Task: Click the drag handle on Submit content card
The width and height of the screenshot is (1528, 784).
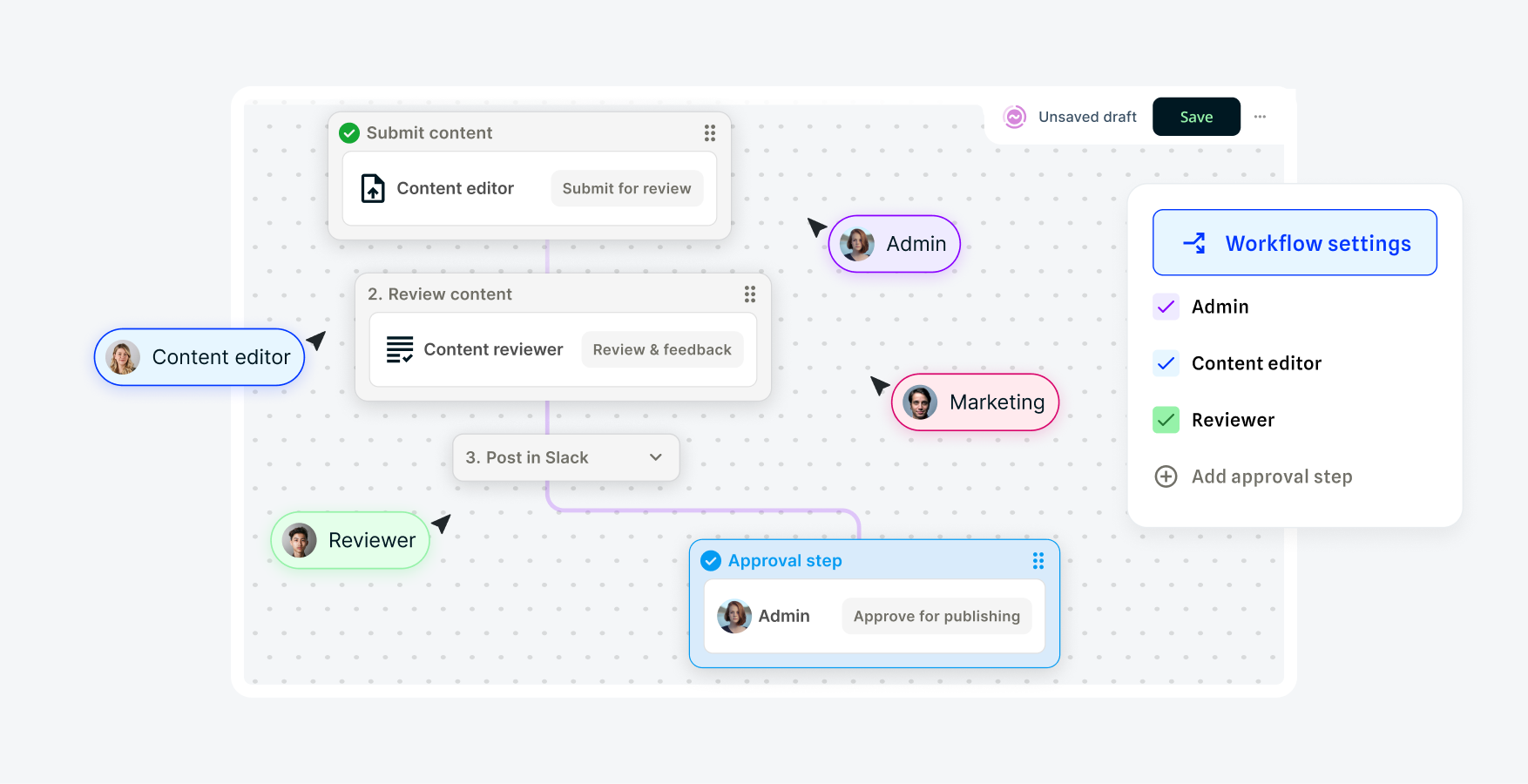Action: click(x=710, y=132)
